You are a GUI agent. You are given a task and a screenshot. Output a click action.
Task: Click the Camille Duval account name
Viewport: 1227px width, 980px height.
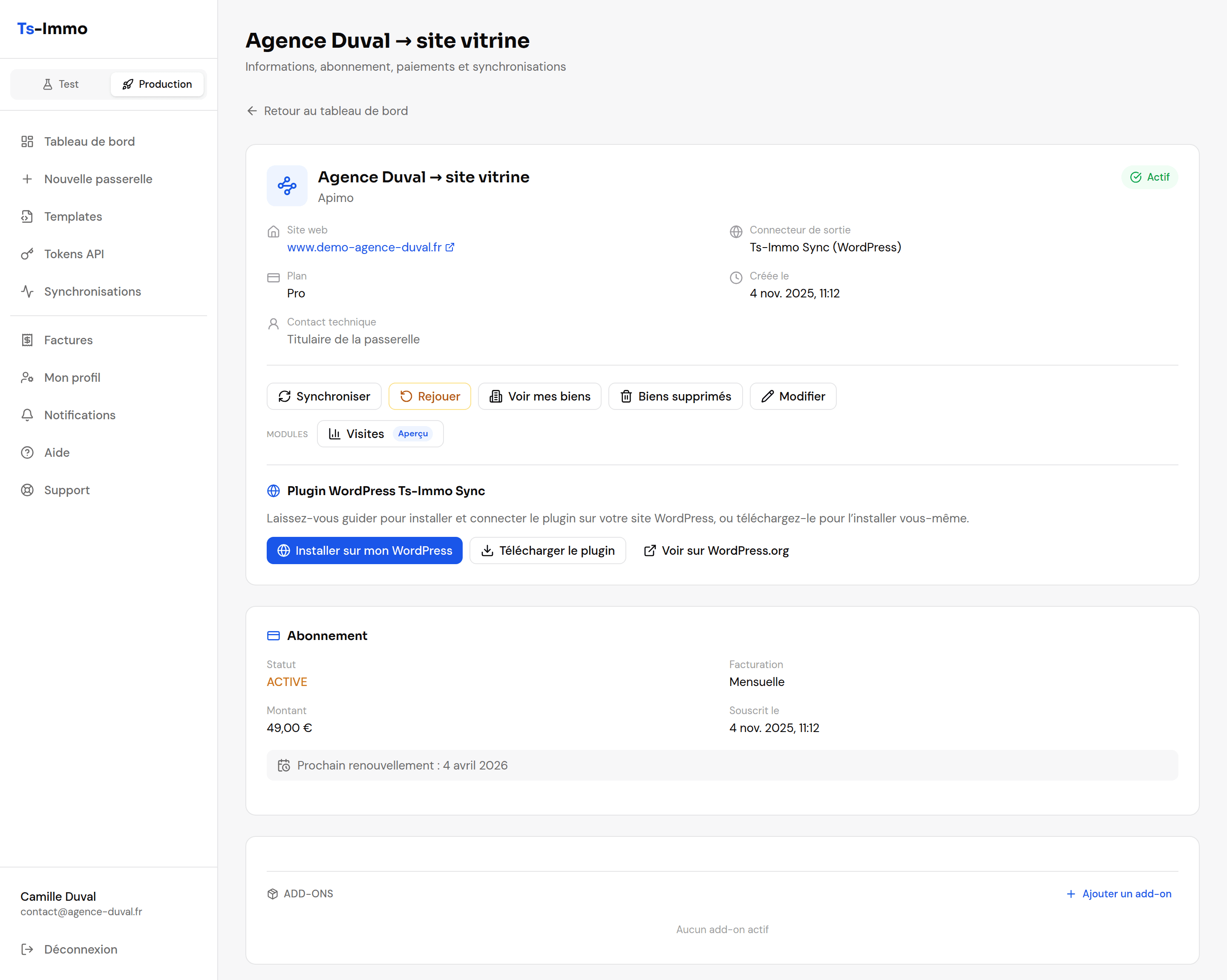coord(58,896)
